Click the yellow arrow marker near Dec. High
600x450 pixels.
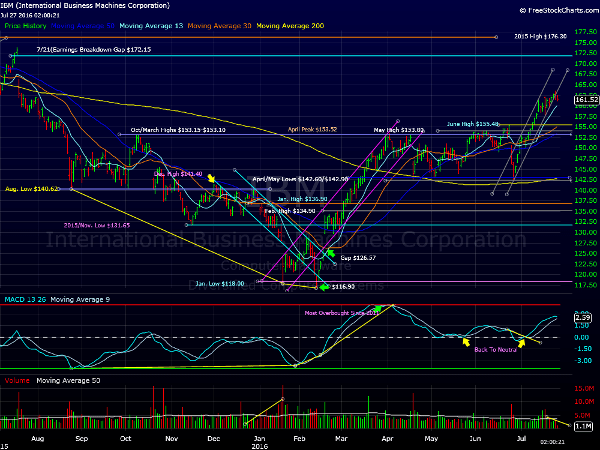pyautogui.click(x=211, y=178)
